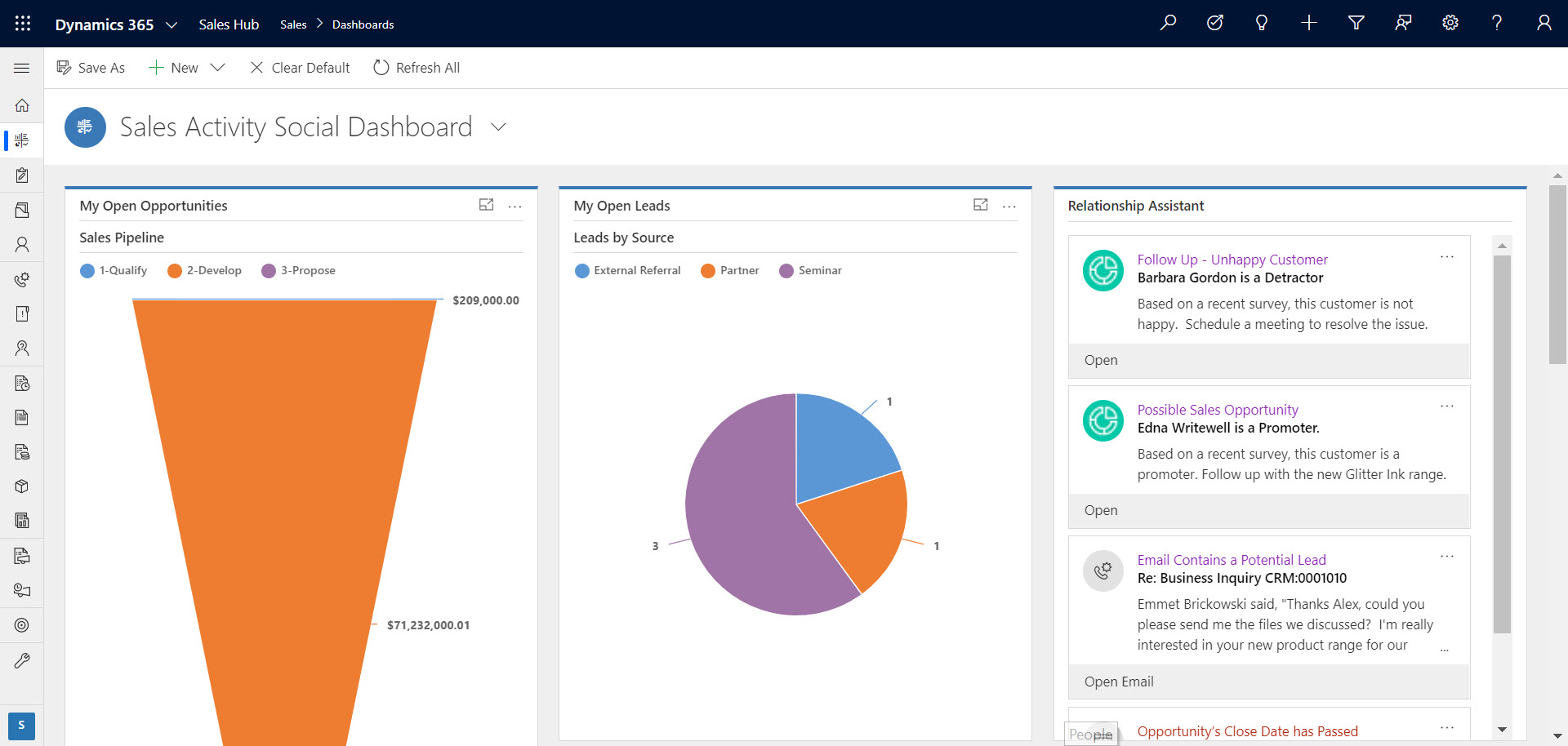Image resolution: width=1568 pixels, height=746 pixels.
Task: Click Open on the Barbara Gordon card
Action: (x=1101, y=360)
